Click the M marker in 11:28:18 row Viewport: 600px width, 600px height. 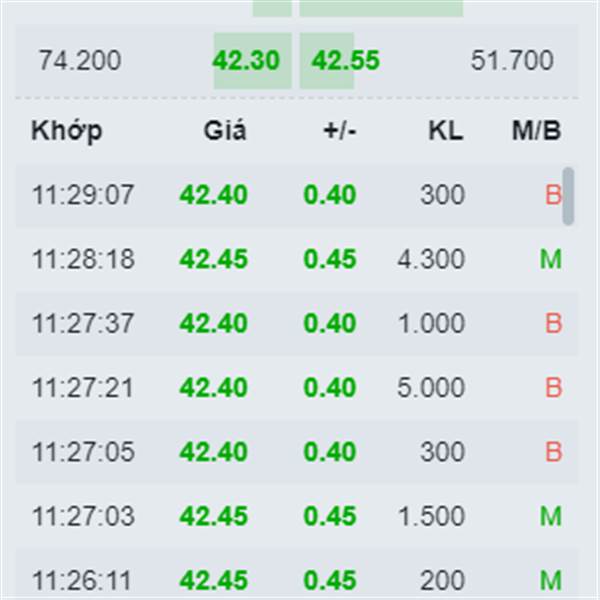coord(551,259)
